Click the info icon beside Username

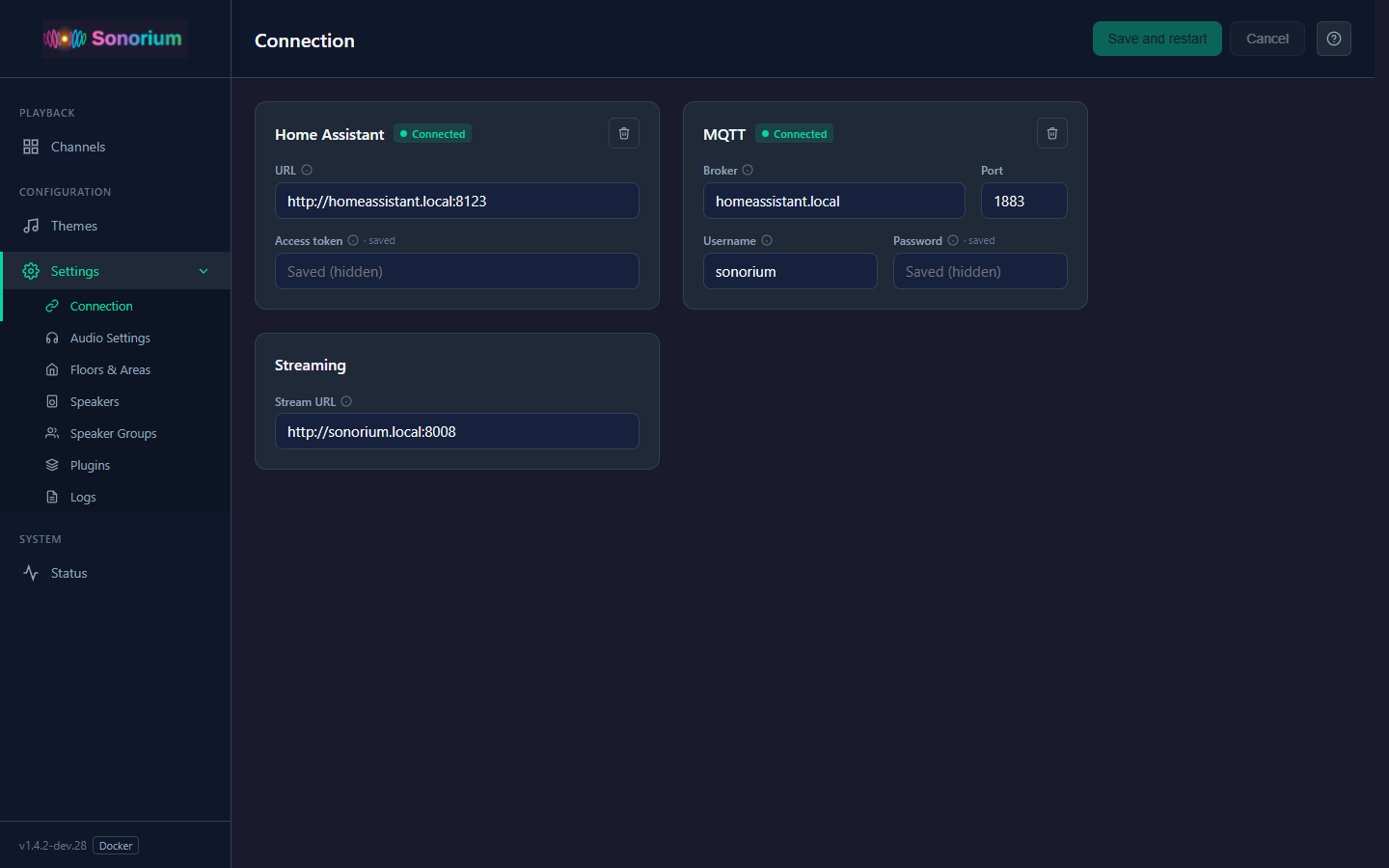[767, 240]
